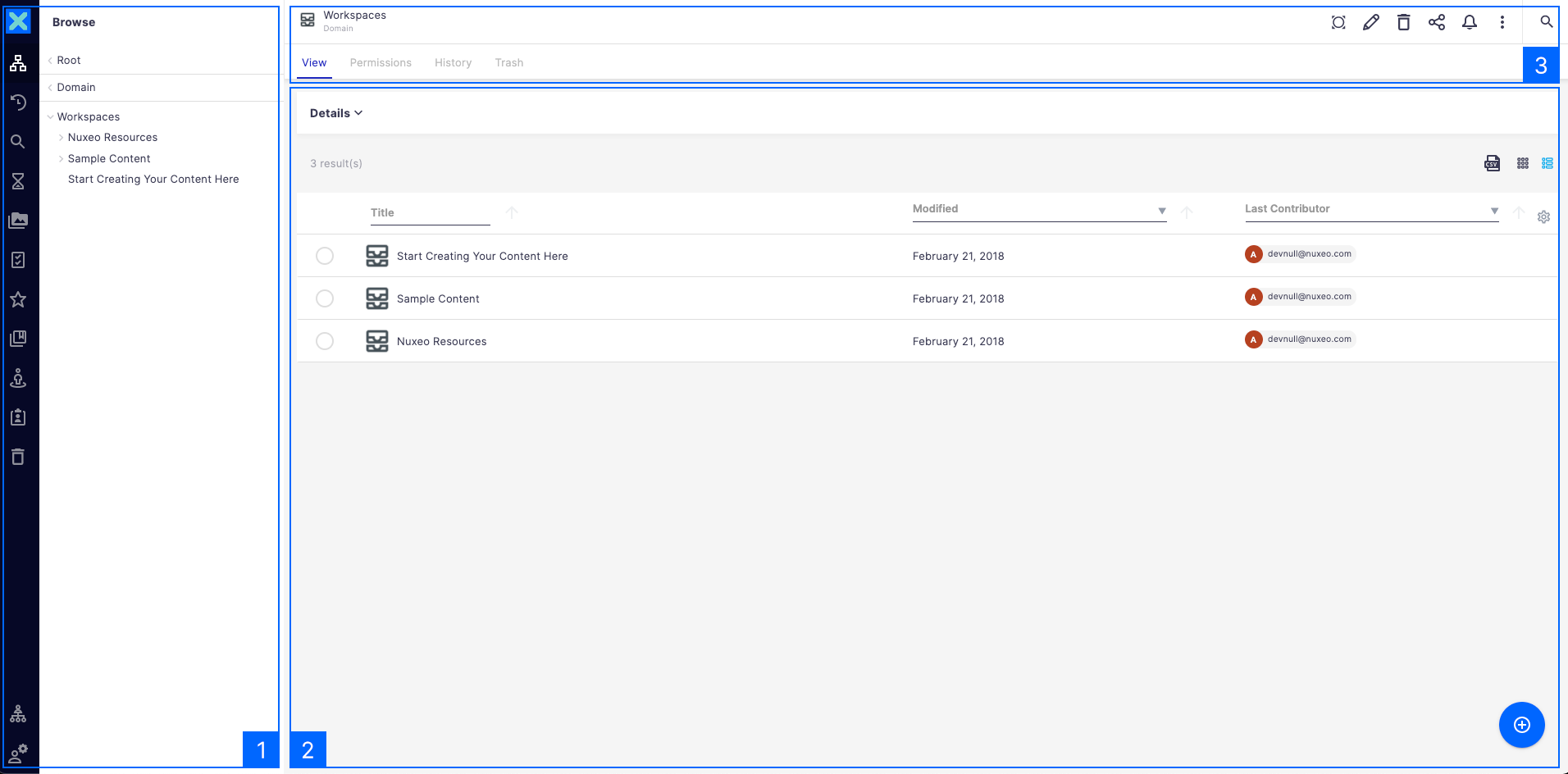The width and height of the screenshot is (1568, 774).
Task: Open the Assets pictures sidebar icon
Action: pyautogui.click(x=18, y=221)
